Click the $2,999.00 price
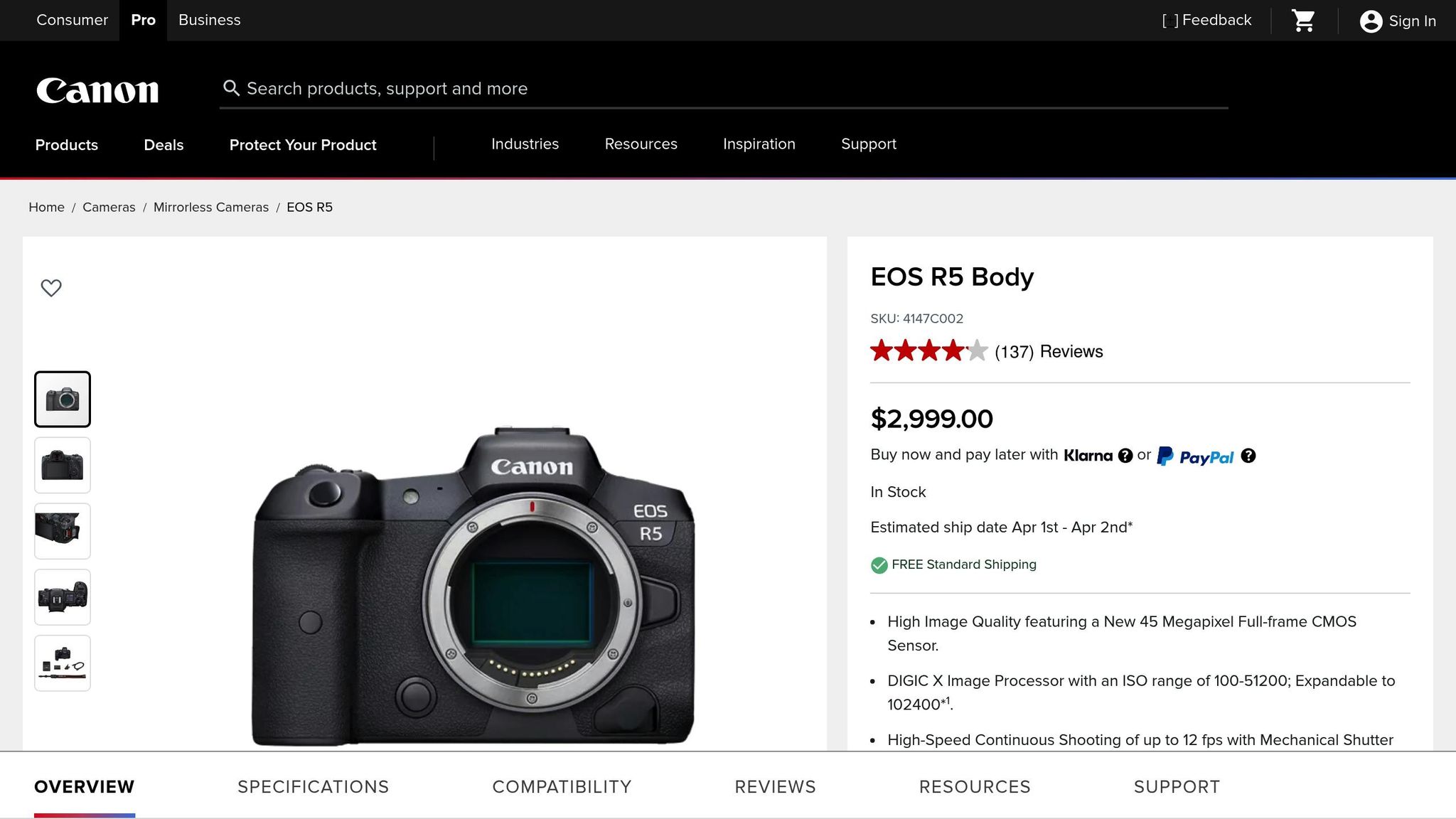Viewport: 1456px width, 819px height. [x=931, y=419]
